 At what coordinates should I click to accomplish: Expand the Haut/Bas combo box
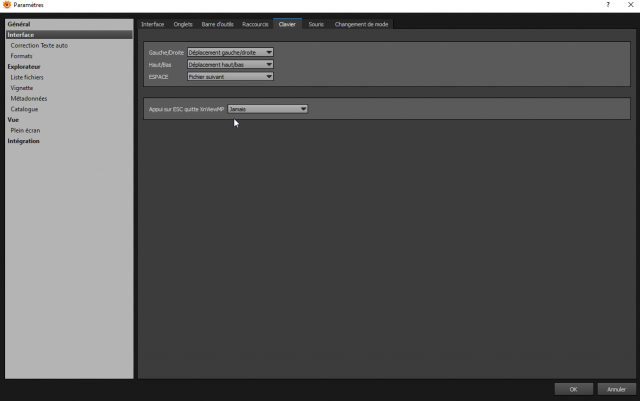[x=230, y=65]
